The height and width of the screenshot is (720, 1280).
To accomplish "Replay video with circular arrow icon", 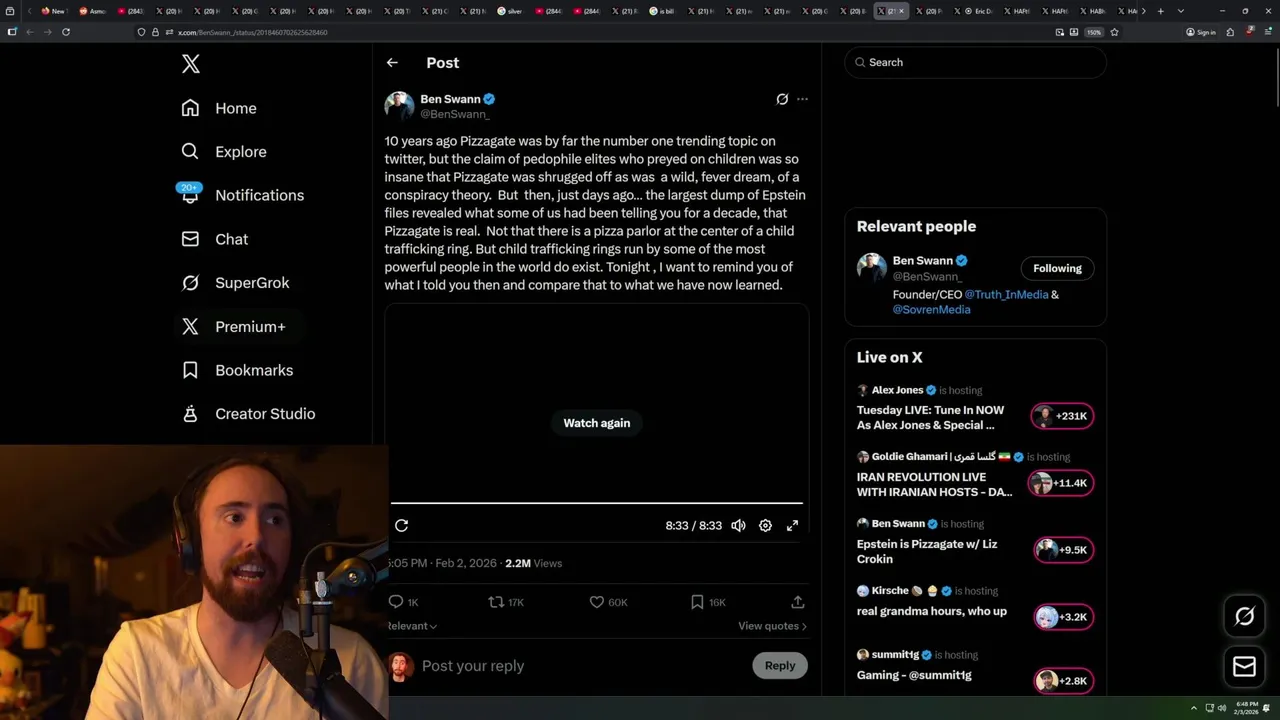I will 402,525.
